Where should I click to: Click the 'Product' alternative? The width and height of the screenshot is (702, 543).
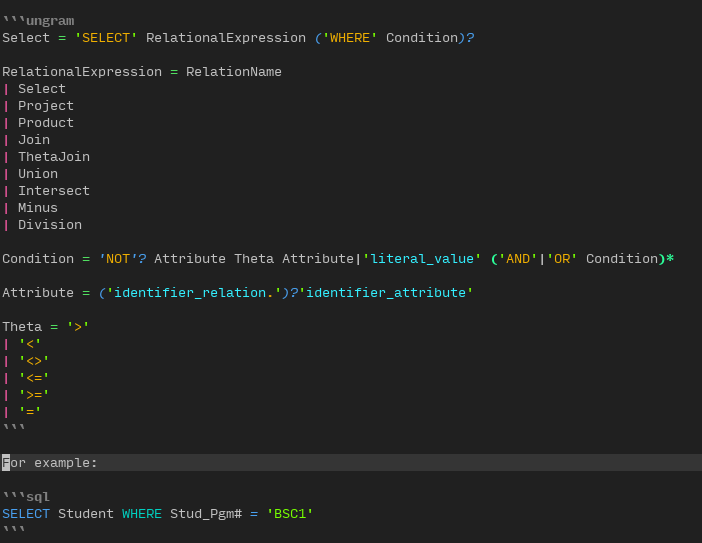click(x=46, y=123)
